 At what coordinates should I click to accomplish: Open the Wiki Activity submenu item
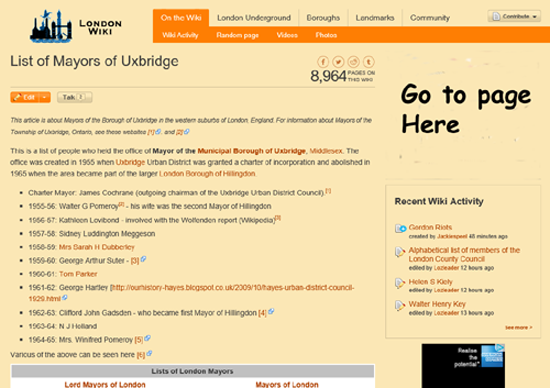(180, 35)
